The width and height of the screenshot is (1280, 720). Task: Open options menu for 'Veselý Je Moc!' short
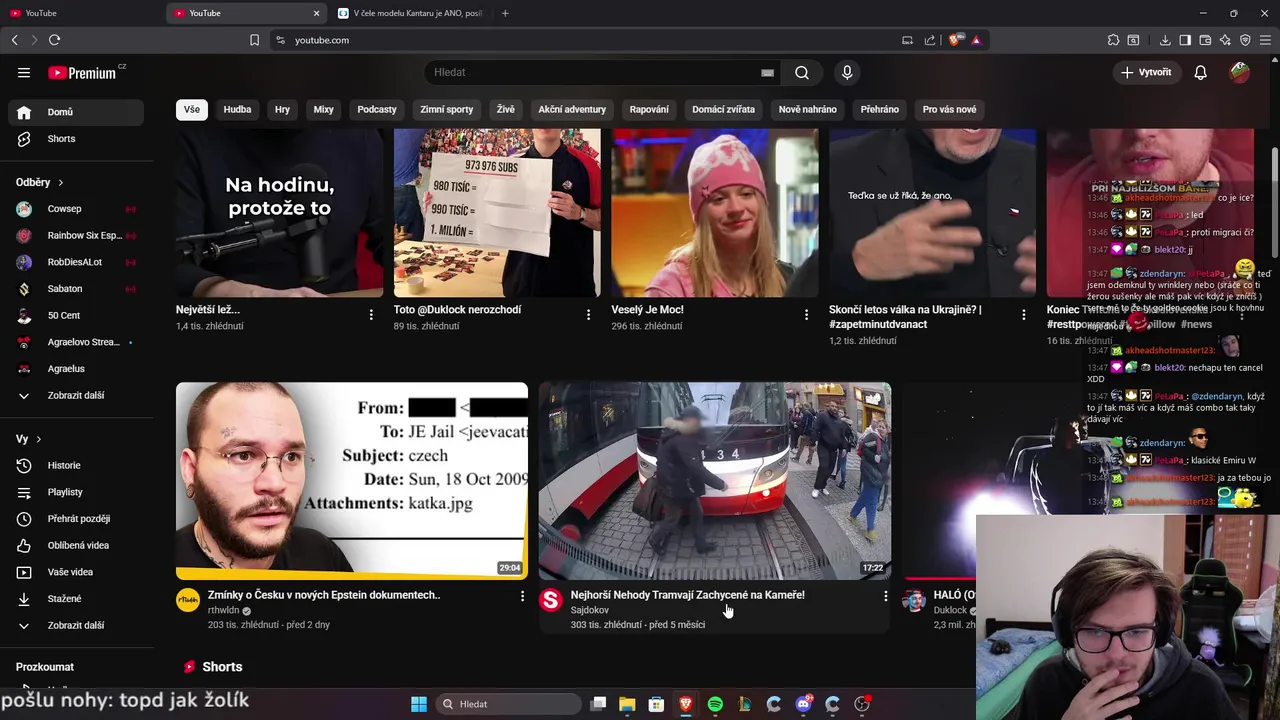tap(806, 315)
